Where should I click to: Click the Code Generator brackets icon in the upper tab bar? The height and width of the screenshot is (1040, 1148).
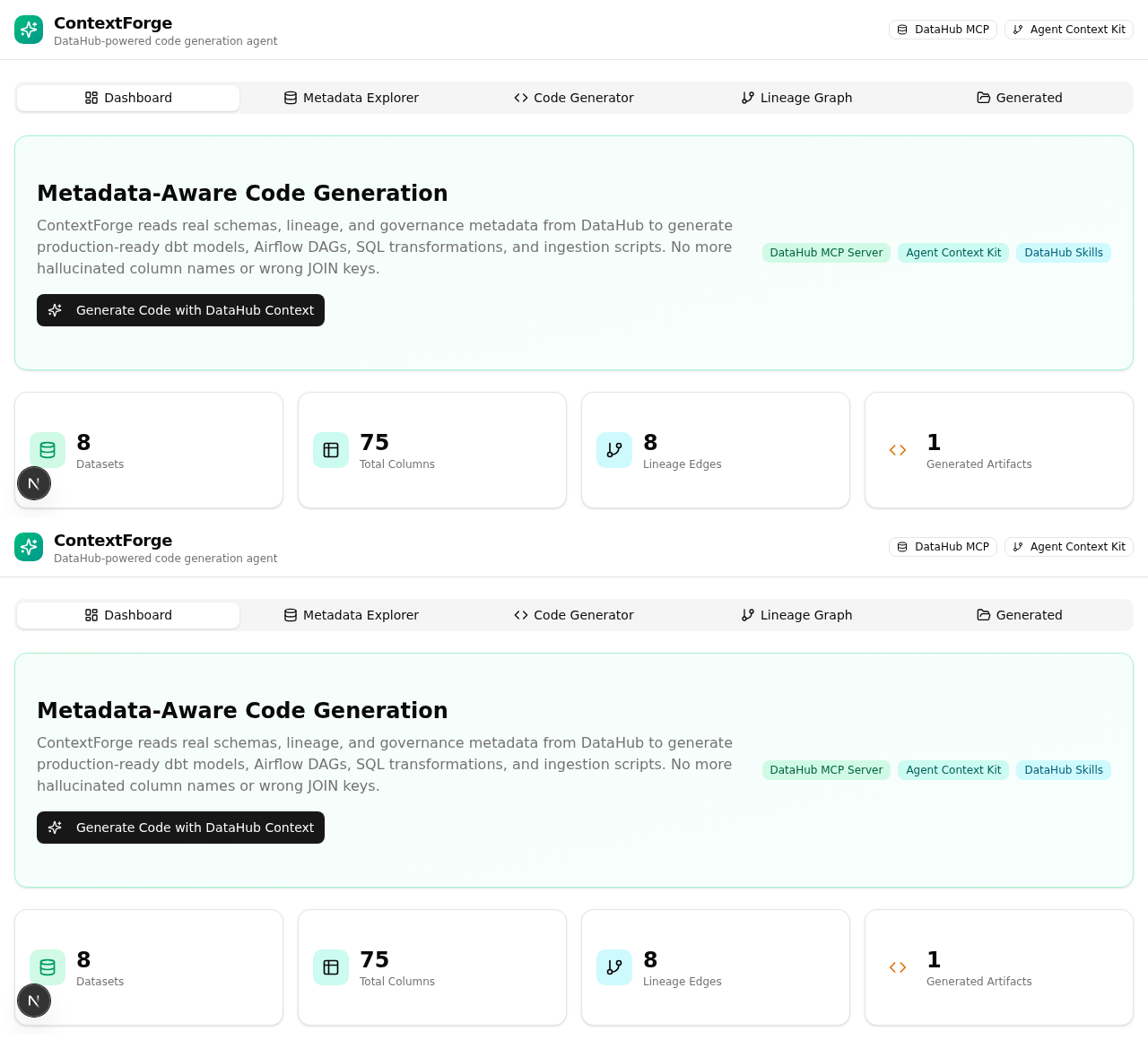(x=521, y=98)
